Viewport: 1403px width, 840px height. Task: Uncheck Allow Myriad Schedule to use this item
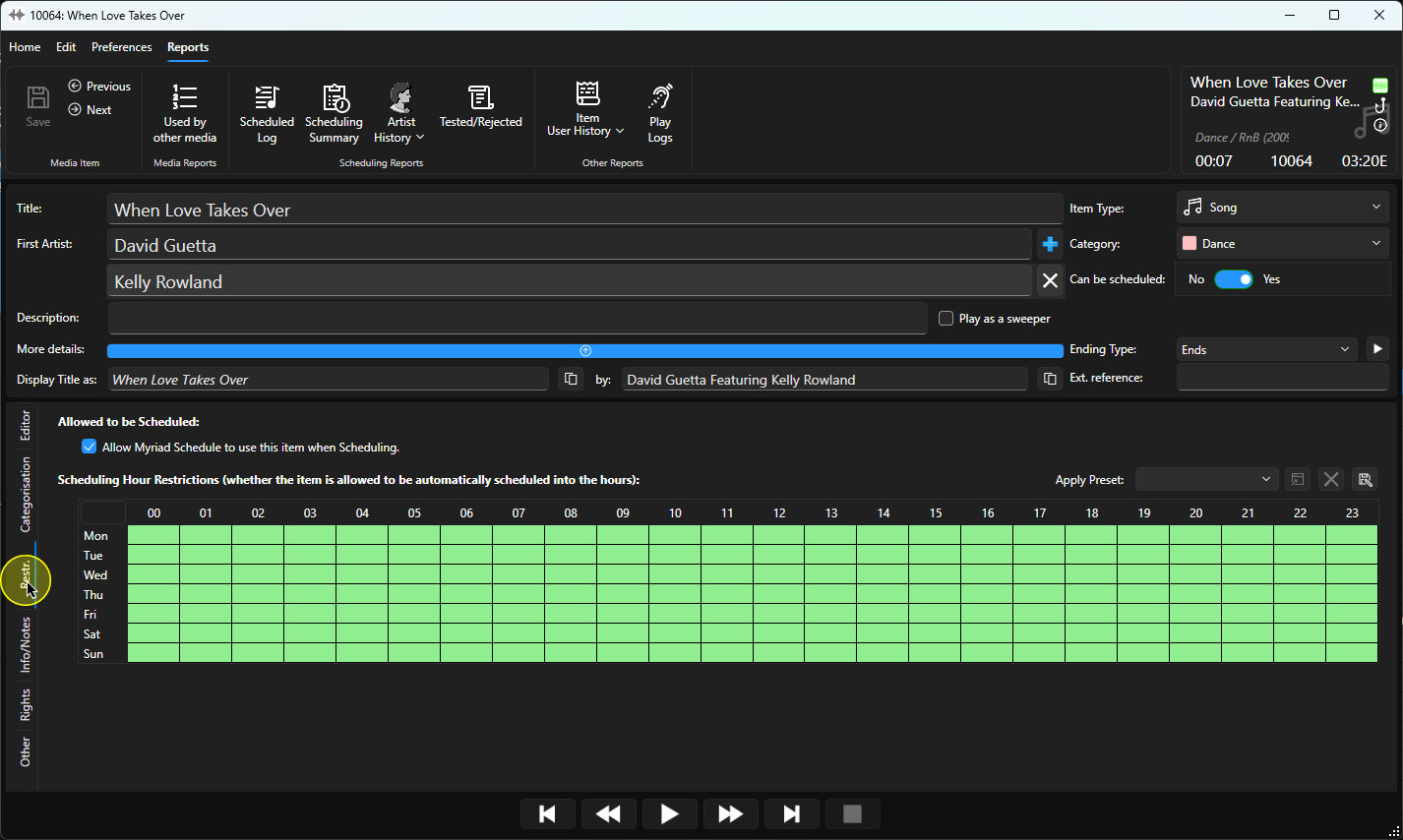point(90,447)
